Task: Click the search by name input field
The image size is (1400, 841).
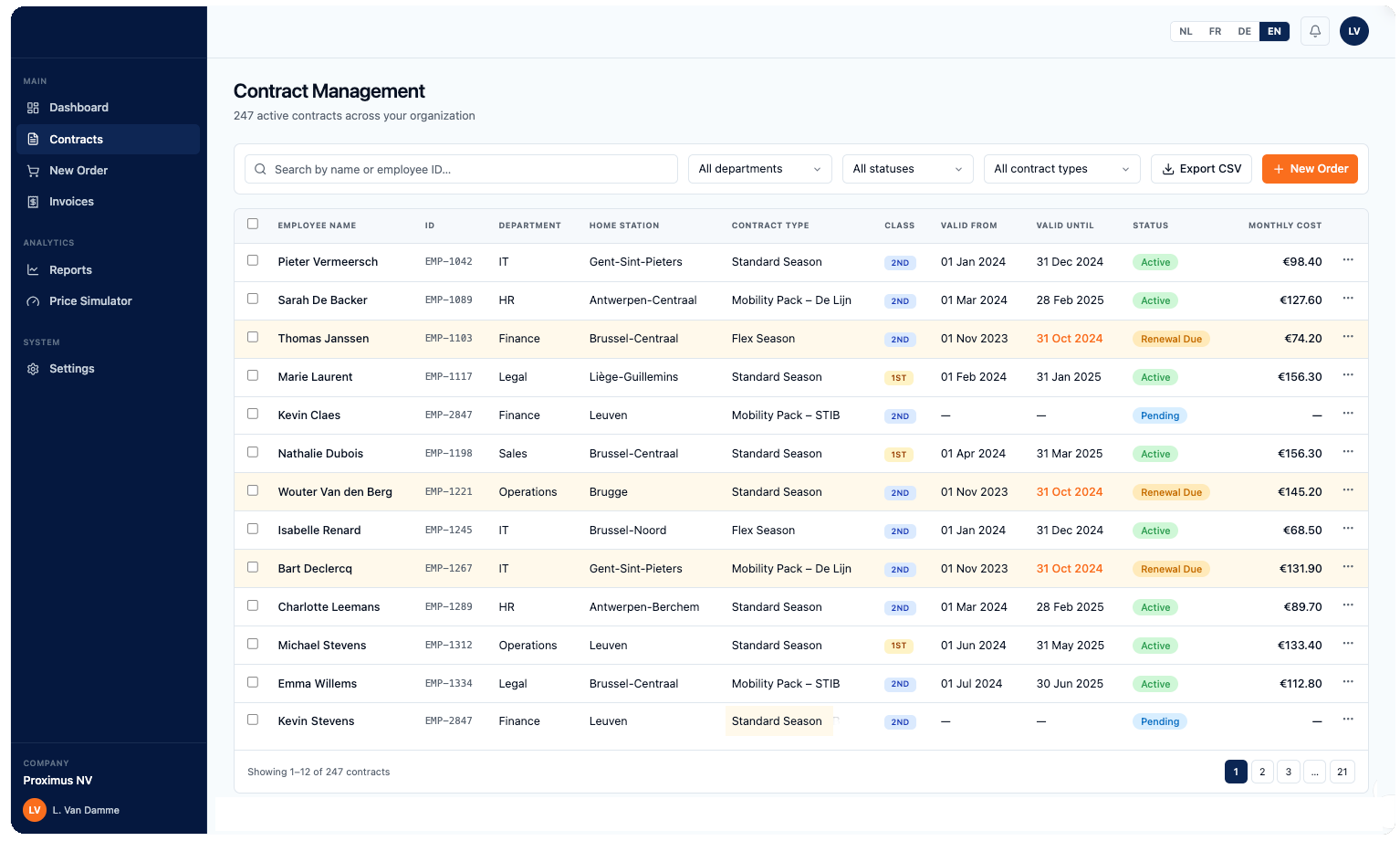Action: [x=461, y=169]
